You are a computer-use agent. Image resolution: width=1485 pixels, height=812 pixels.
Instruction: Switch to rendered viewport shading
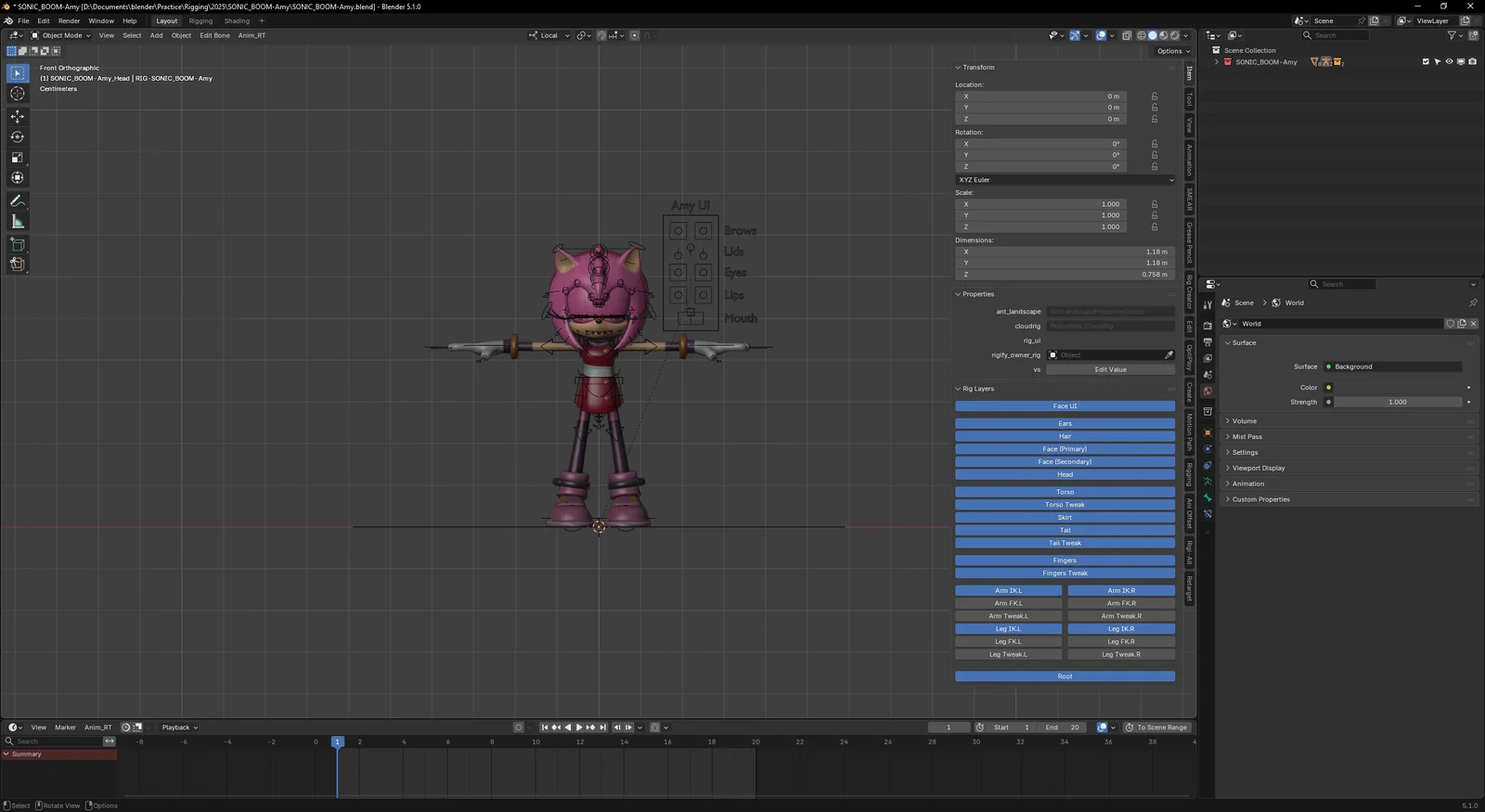1175,35
